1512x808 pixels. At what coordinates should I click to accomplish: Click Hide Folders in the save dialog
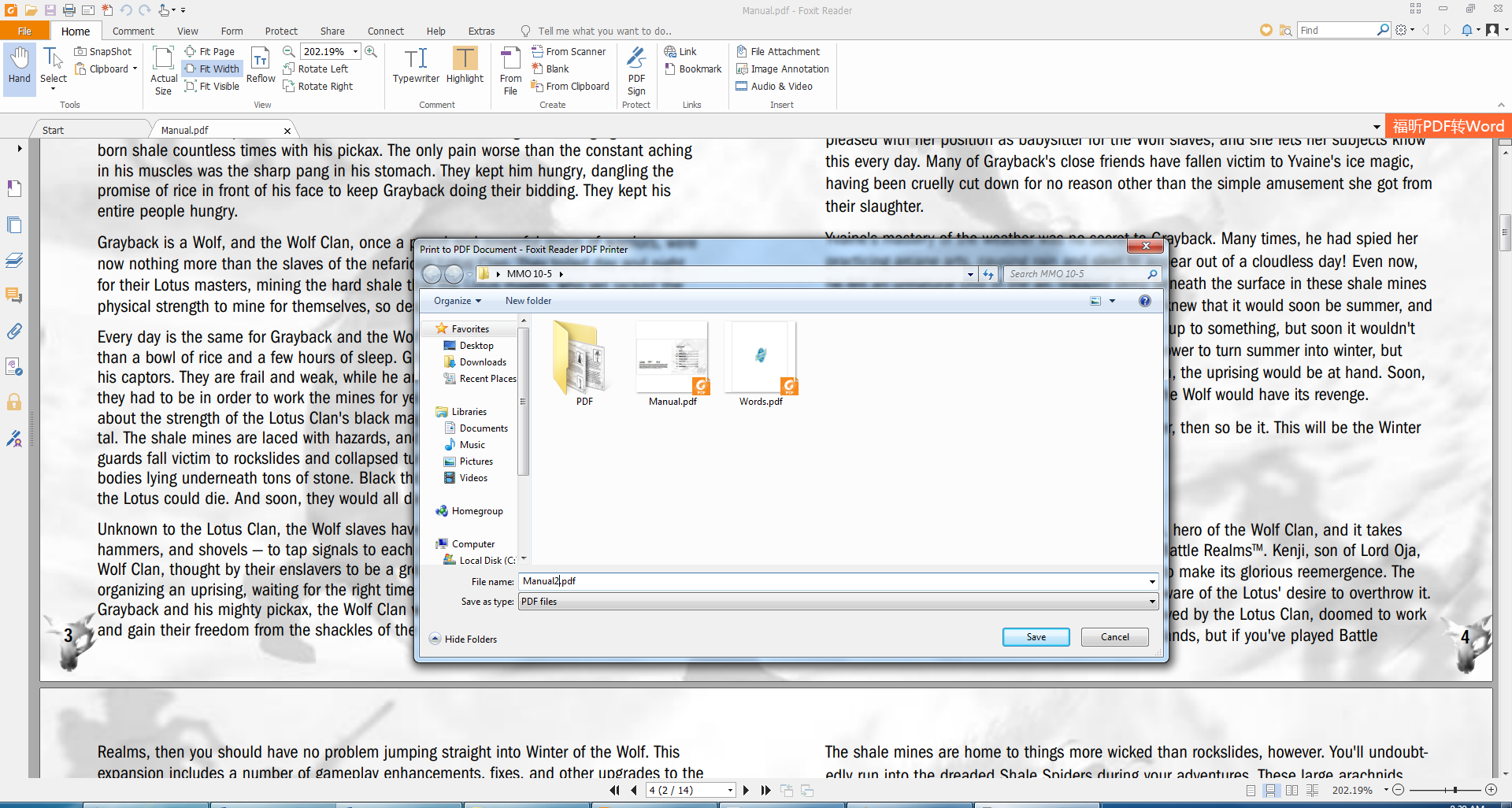463,639
